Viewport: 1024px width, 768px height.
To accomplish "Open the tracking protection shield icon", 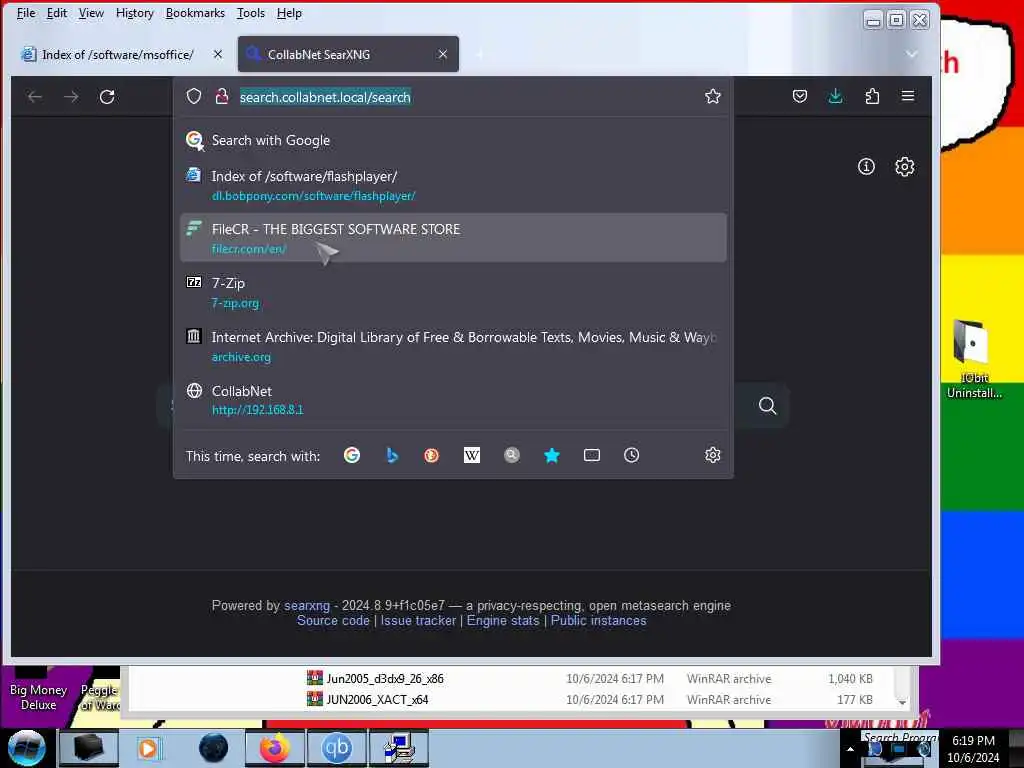I will tap(194, 97).
